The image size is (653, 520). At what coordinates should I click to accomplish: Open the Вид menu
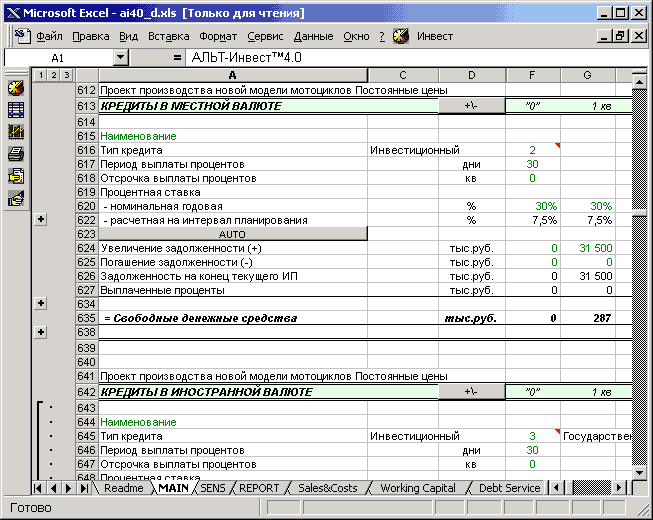click(128, 36)
